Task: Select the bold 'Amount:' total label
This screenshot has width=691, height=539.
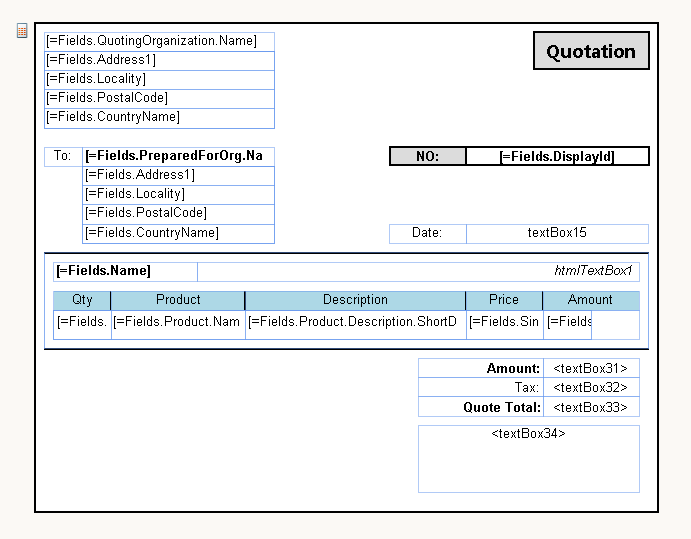Action: [x=481, y=368]
